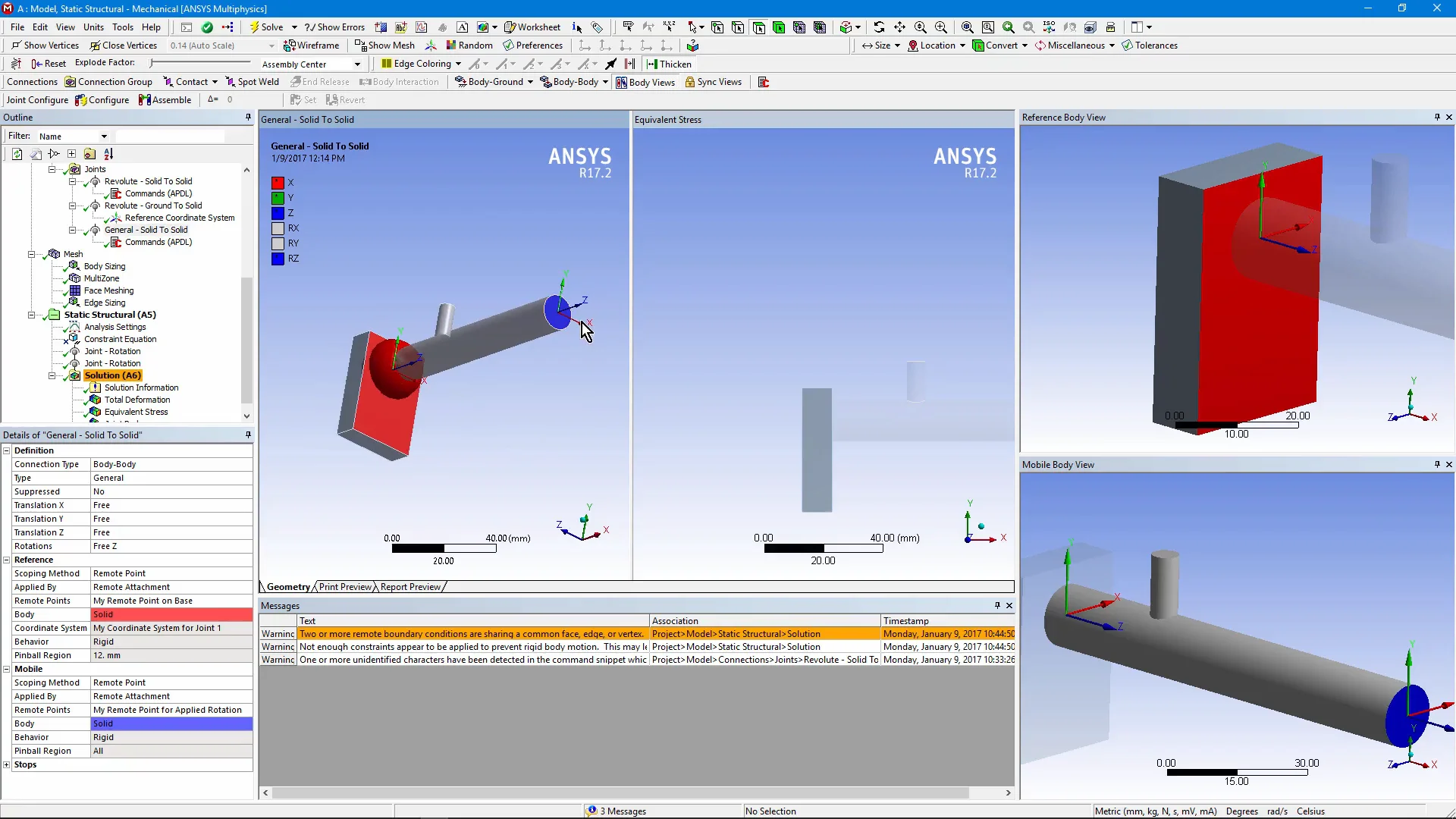Toggle Sync Views option
The image size is (1456, 819).
pos(713,82)
